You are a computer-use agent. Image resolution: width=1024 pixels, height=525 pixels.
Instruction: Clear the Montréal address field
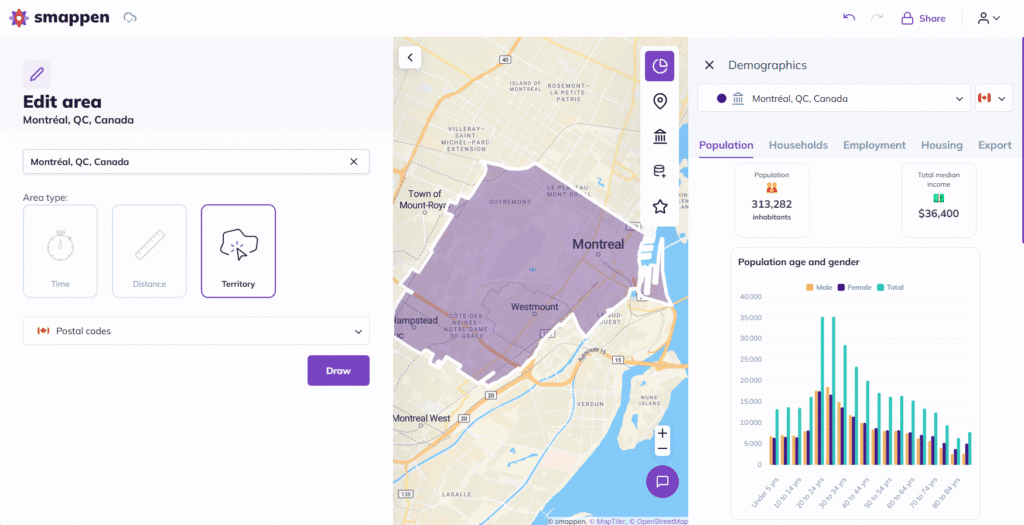(x=354, y=162)
